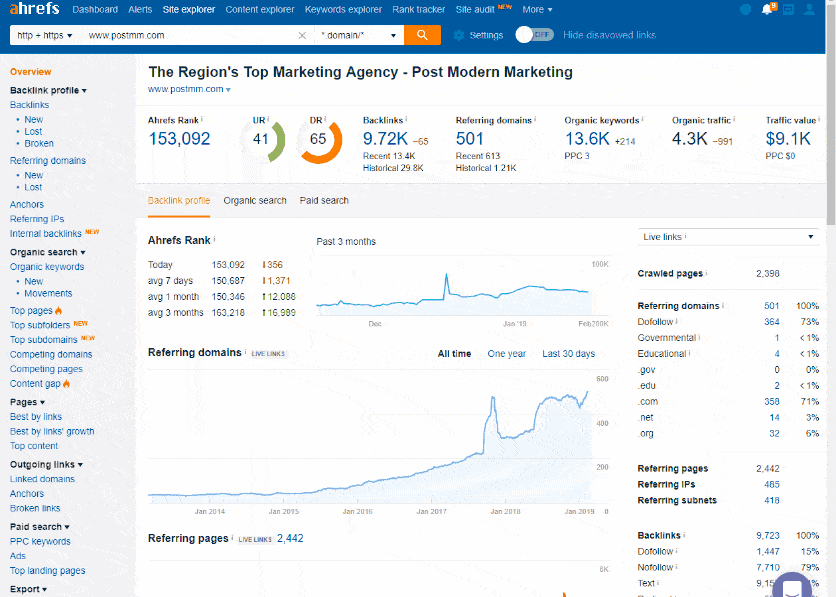This screenshot has height=597, width=836.
Task: Open the user account profile icon
Action: click(810, 10)
